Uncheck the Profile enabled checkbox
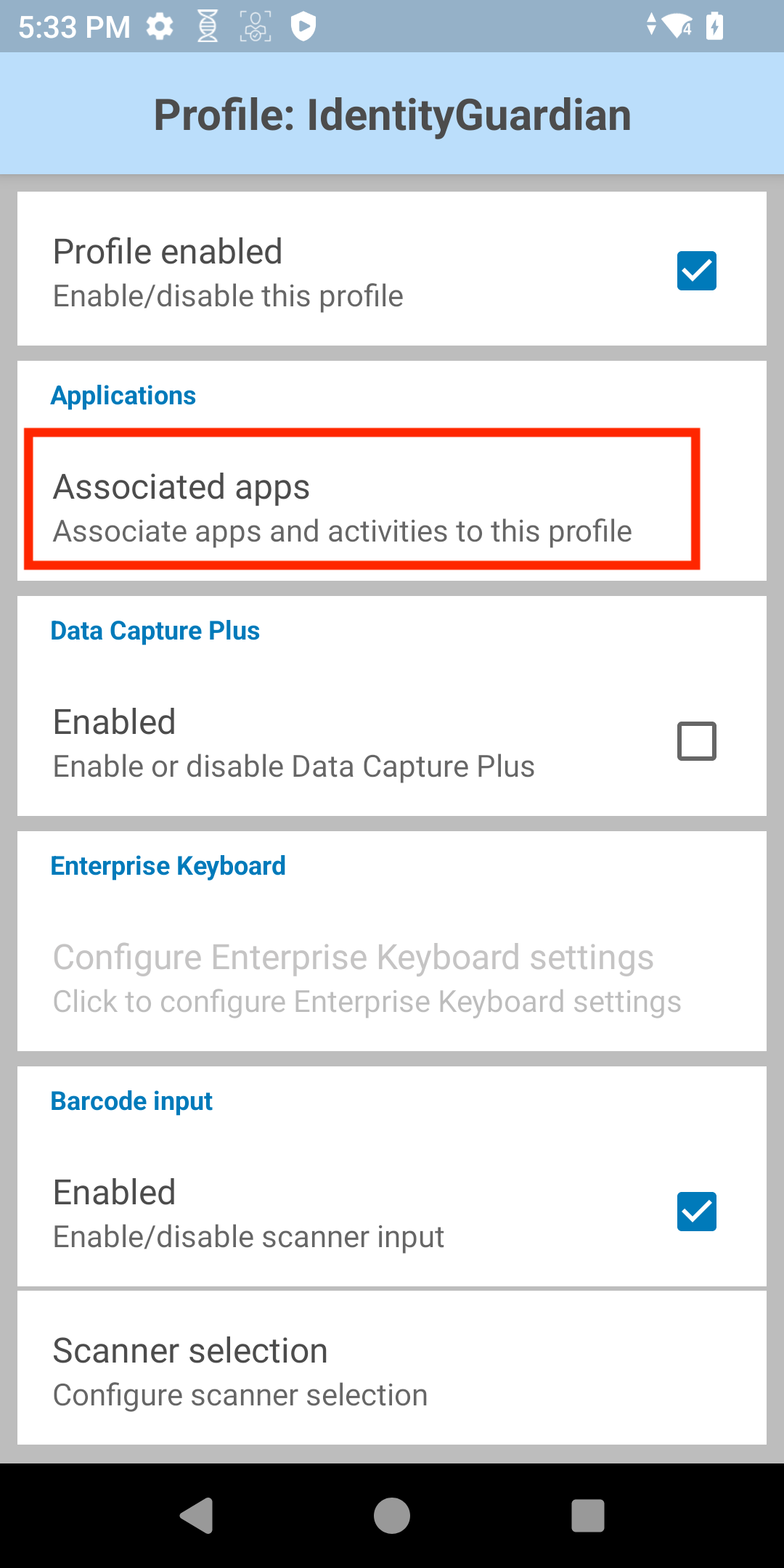The width and height of the screenshot is (784, 1568). (696, 271)
